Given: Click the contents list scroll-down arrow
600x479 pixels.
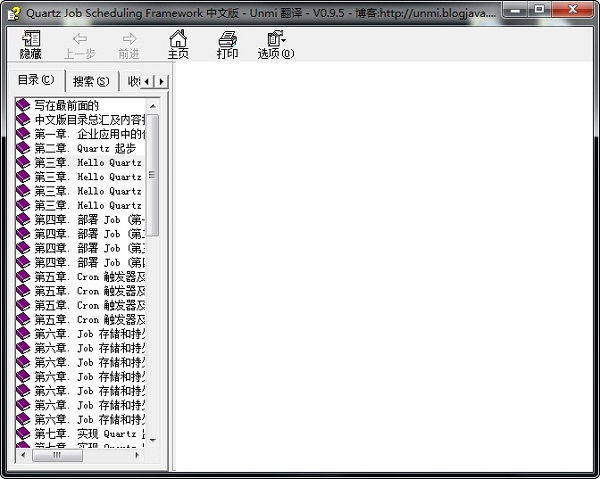Looking at the screenshot, I should pos(153,440).
